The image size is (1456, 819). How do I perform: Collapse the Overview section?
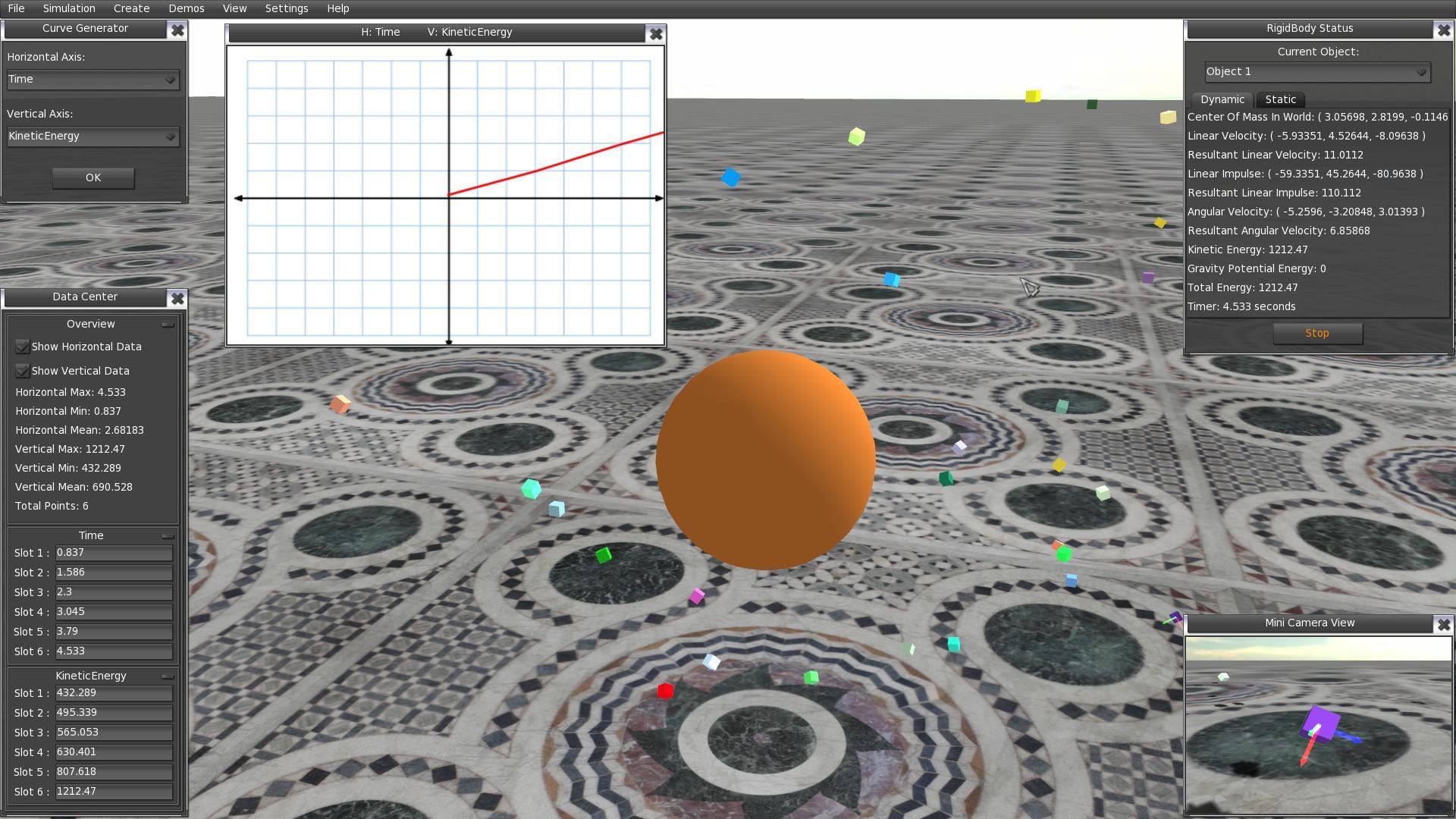(168, 323)
